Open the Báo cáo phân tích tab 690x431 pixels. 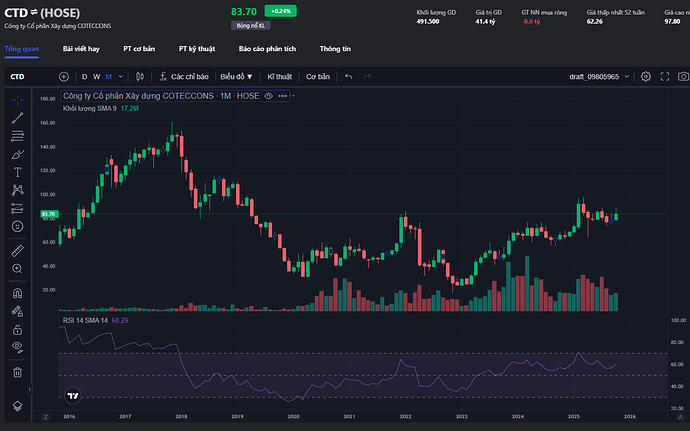(267, 48)
